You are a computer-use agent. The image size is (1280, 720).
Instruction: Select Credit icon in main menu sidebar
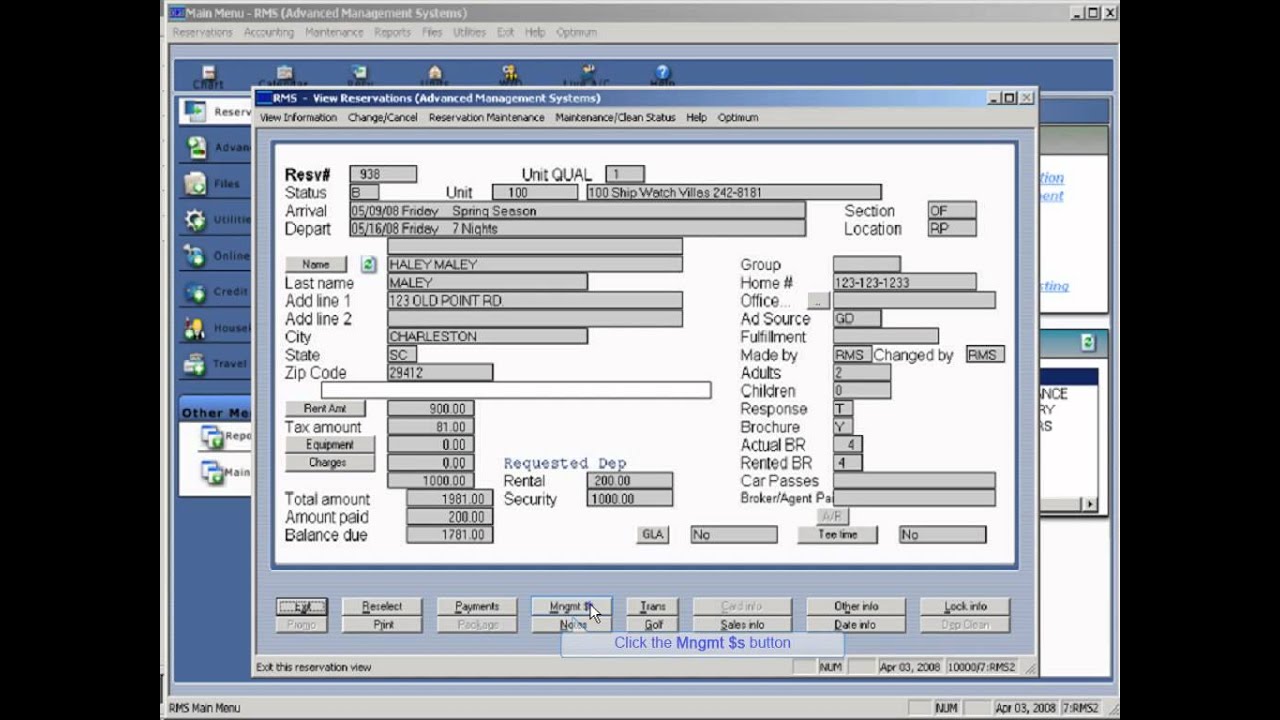[195, 291]
